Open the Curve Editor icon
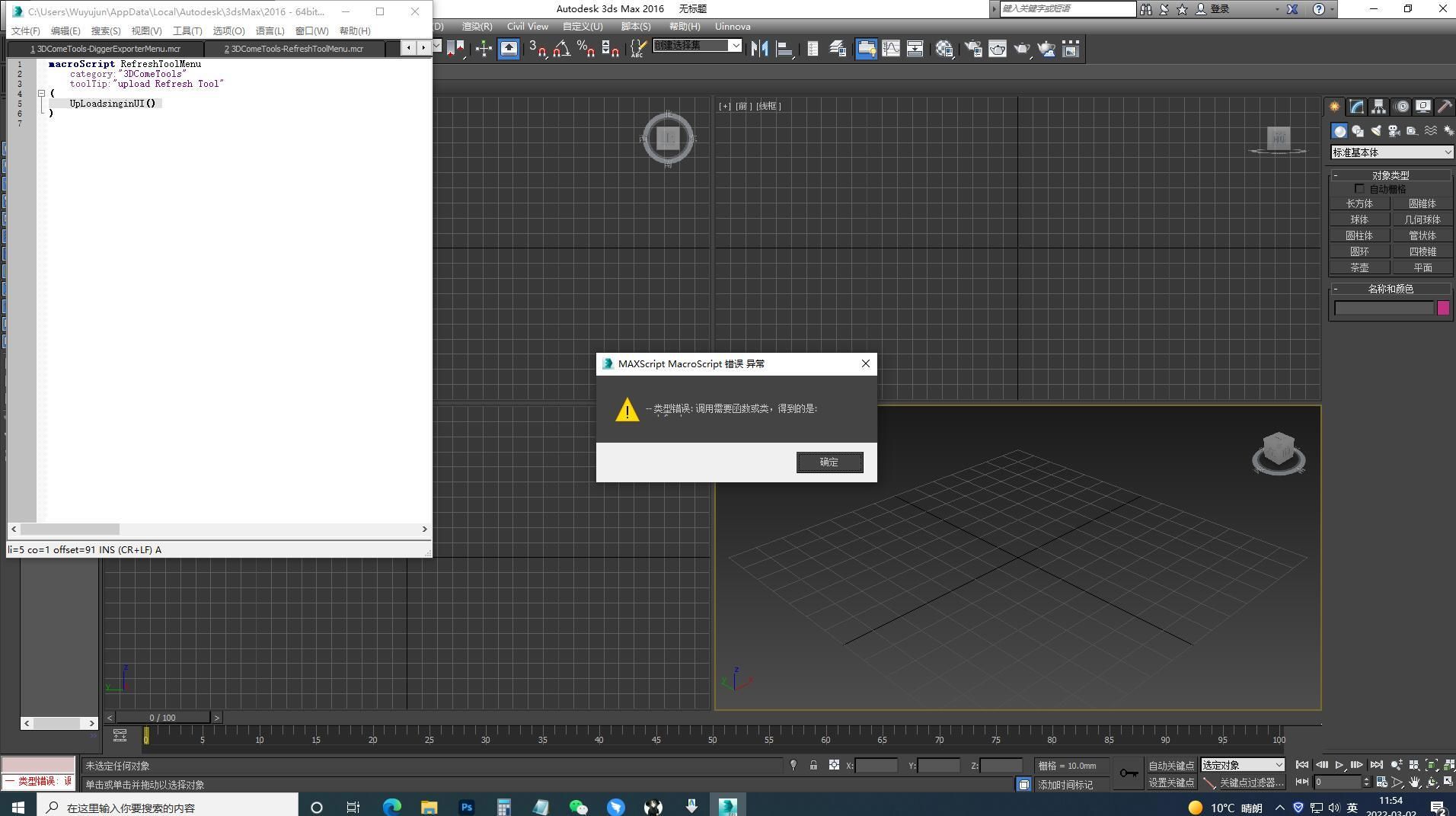The image size is (1456, 816). tap(890, 49)
